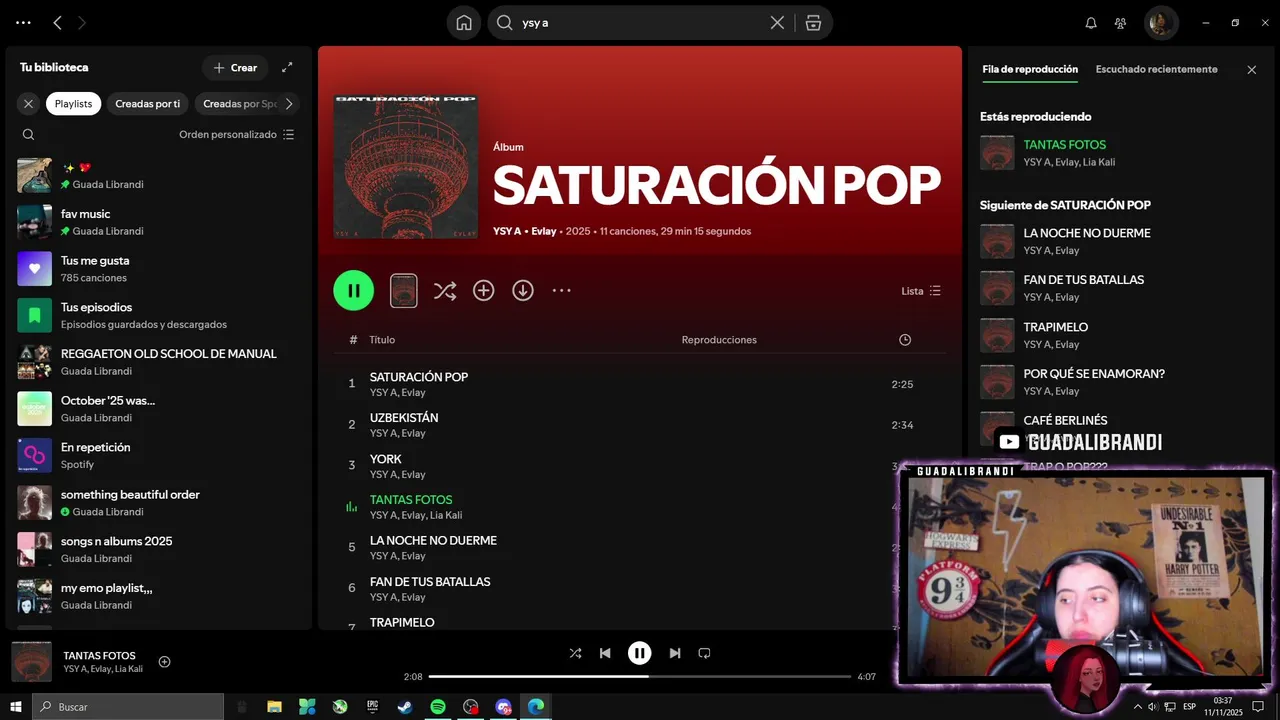Open the Crear menu
The image size is (1280, 720).
[x=235, y=67]
